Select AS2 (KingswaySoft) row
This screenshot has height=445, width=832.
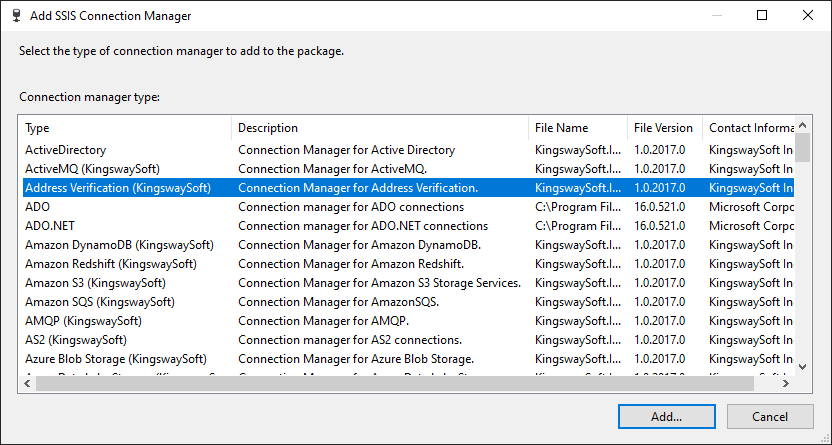click(408, 340)
